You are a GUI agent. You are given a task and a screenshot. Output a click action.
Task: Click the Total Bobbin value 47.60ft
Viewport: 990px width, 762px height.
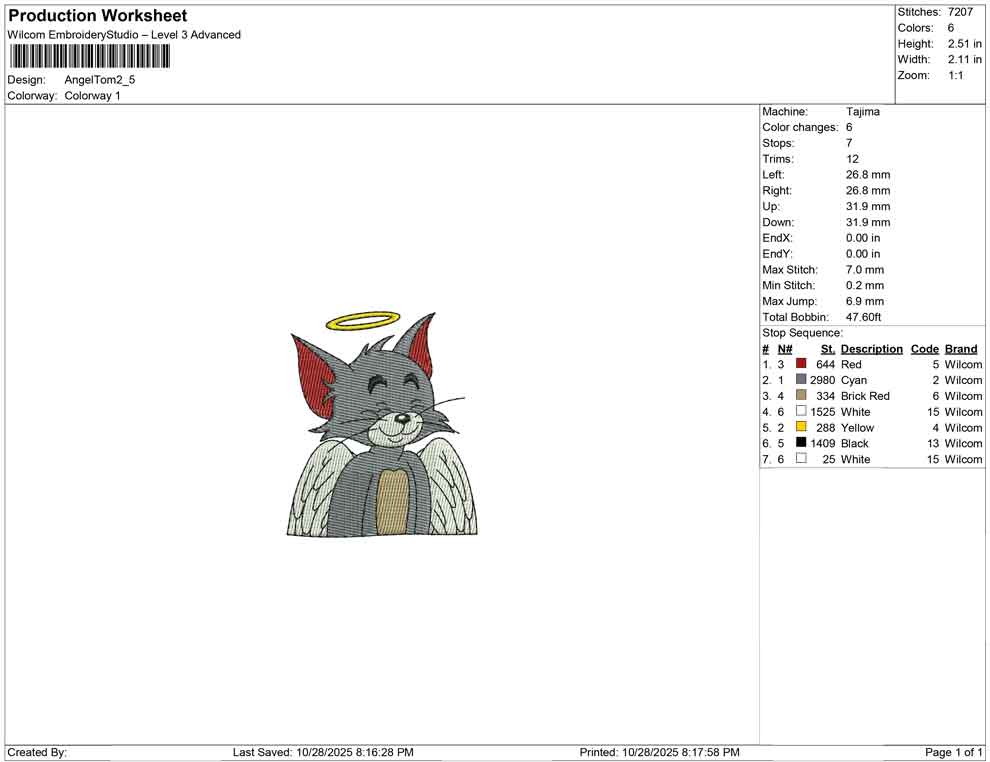863,317
